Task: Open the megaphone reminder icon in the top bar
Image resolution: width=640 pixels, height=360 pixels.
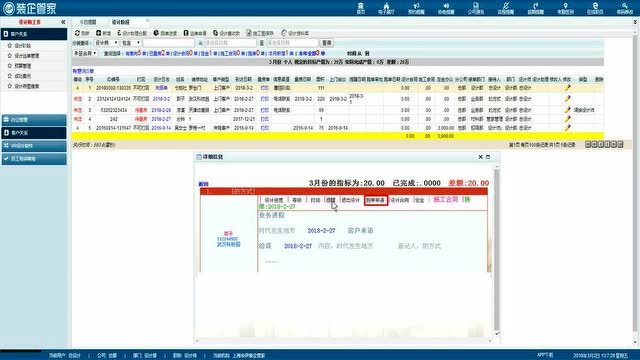Action: [416, 8]
